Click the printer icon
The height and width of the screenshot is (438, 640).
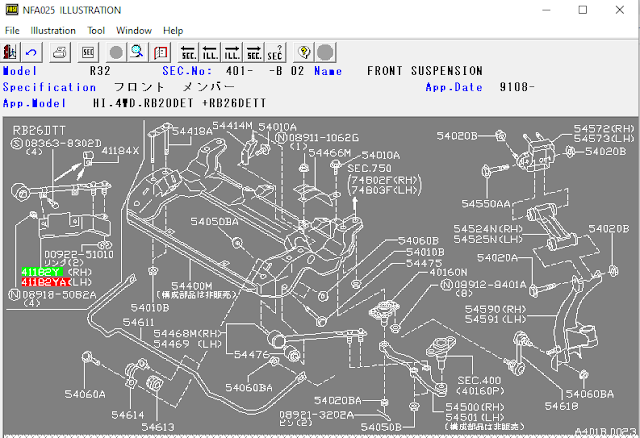pos(60,53)
